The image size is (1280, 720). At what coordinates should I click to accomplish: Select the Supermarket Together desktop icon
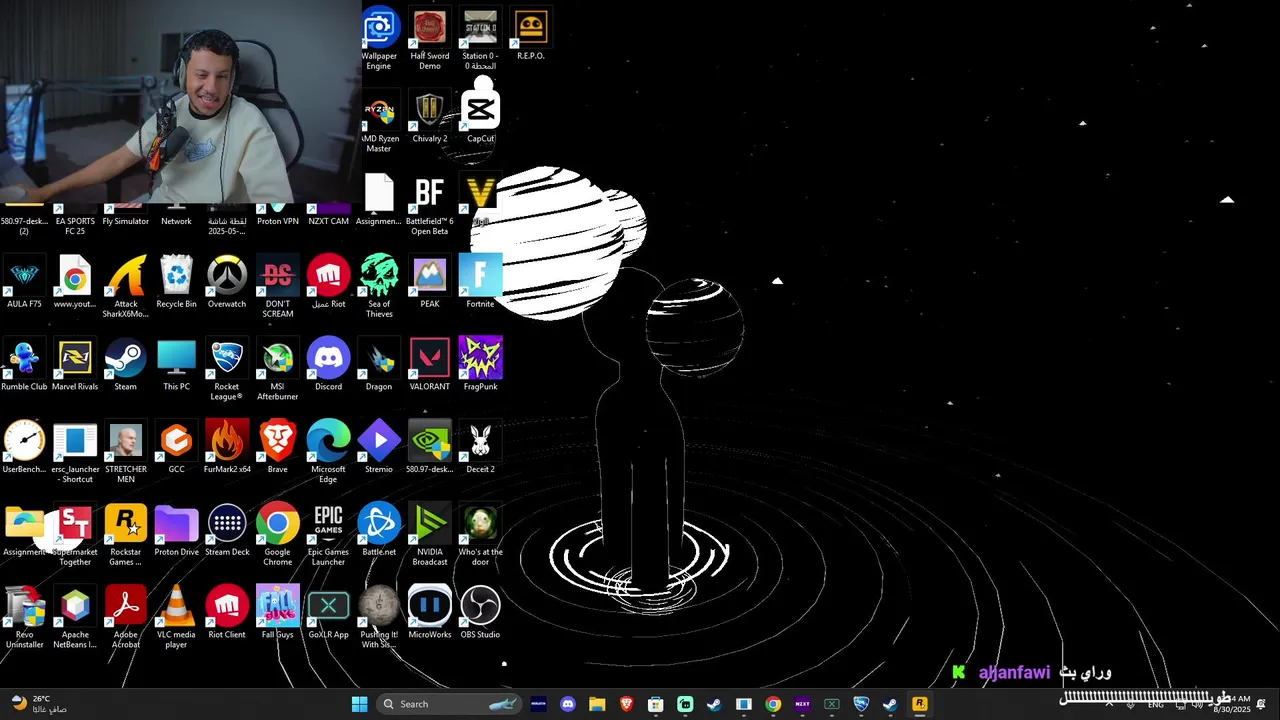[x=75, y=536]
